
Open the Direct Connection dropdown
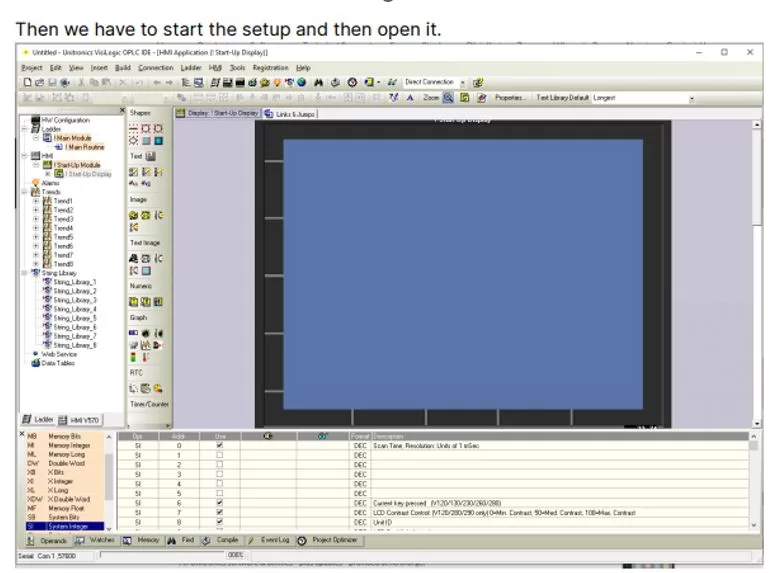point(462,82)
